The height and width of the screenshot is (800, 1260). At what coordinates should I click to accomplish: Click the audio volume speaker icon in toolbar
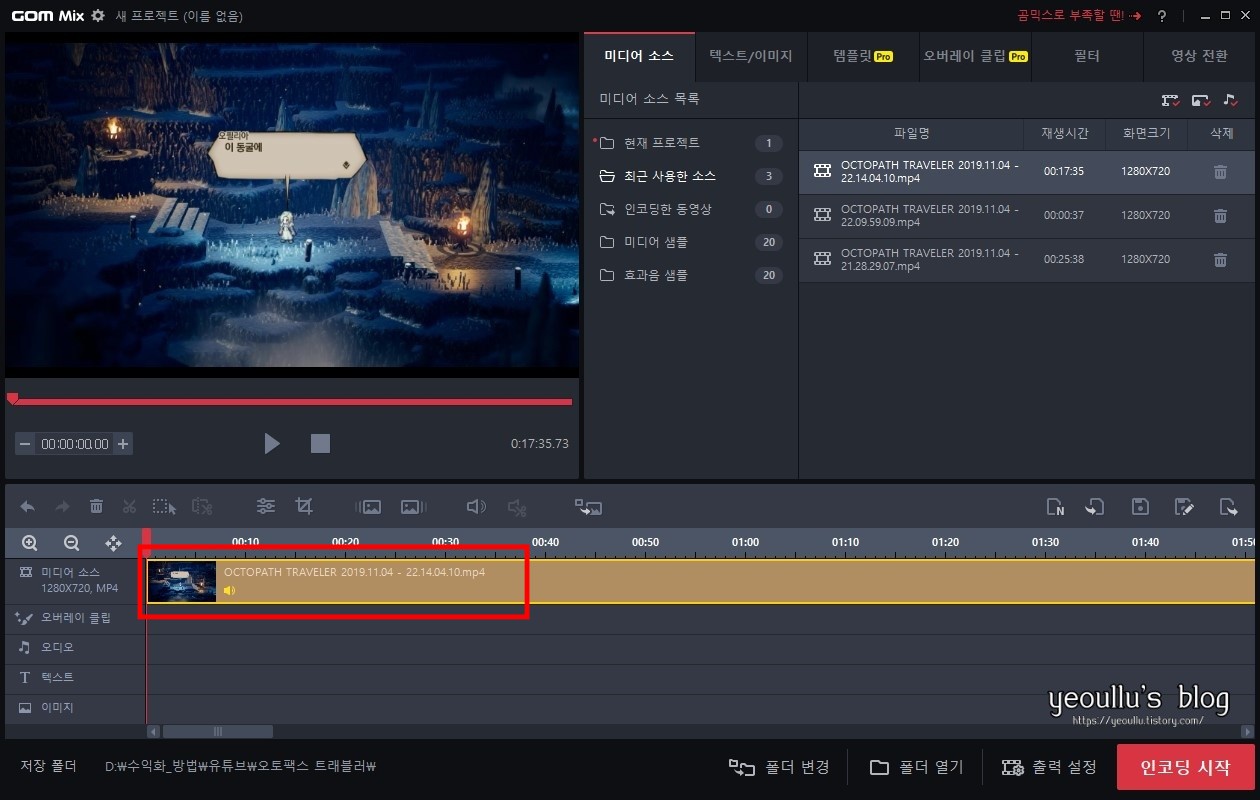pyautogui.click(x=476, y=507)
